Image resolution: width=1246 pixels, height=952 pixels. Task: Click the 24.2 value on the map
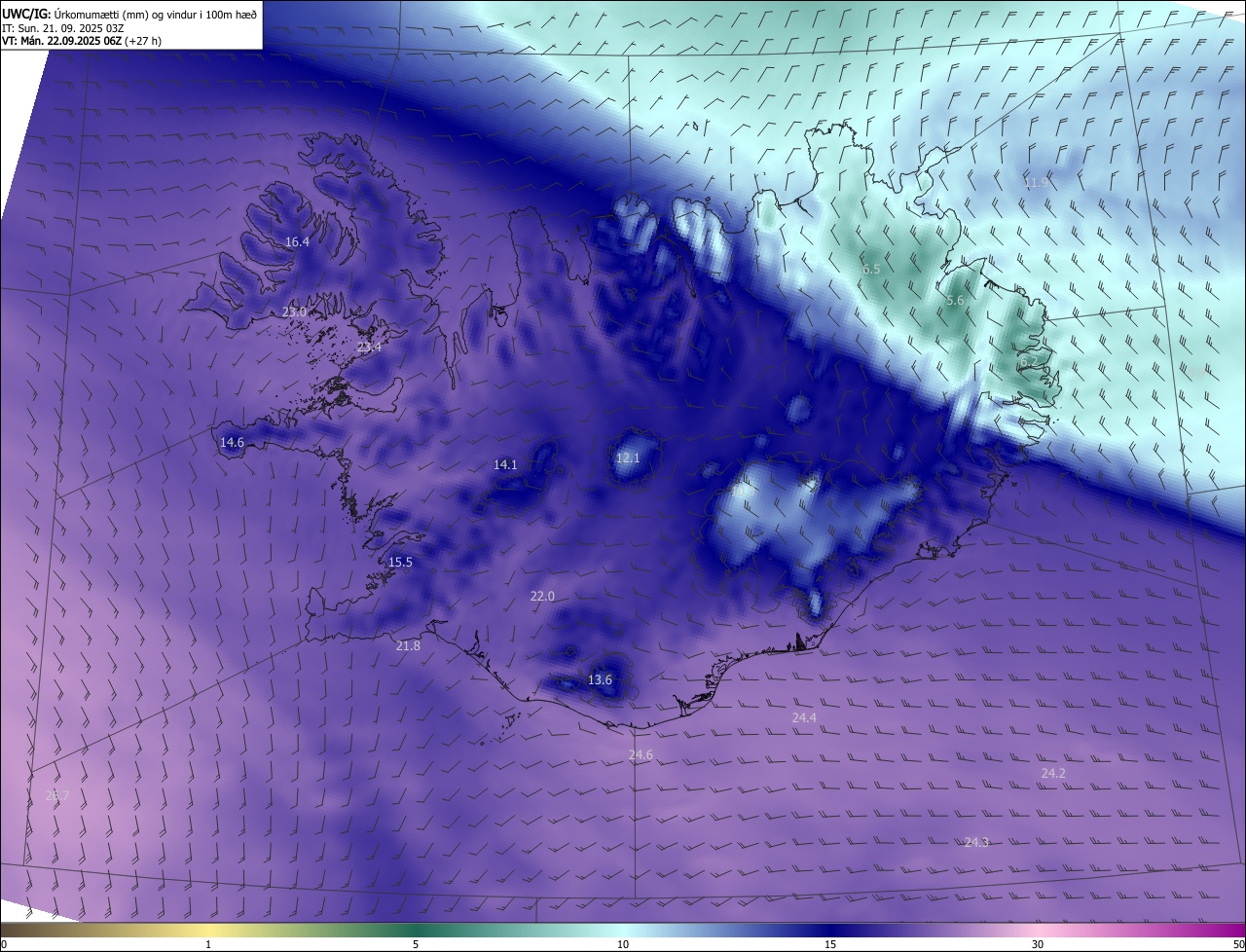1053,774
